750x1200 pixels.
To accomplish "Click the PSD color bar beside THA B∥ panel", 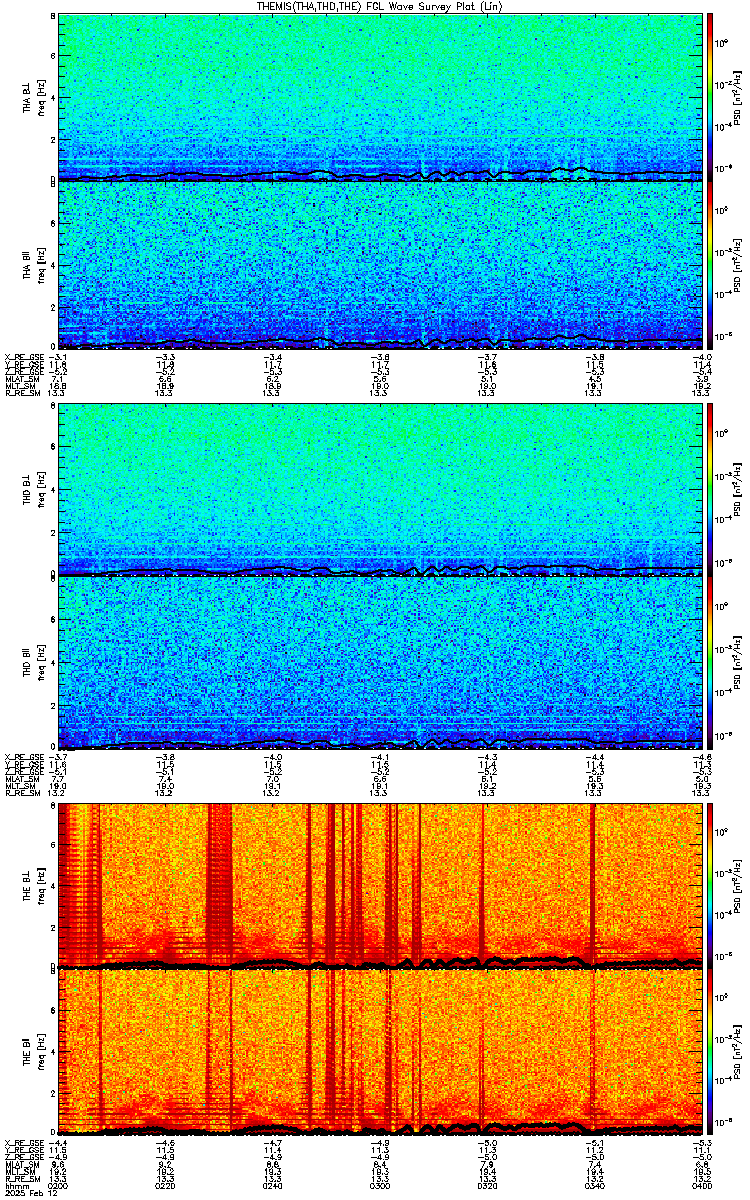I will [711, 265].
